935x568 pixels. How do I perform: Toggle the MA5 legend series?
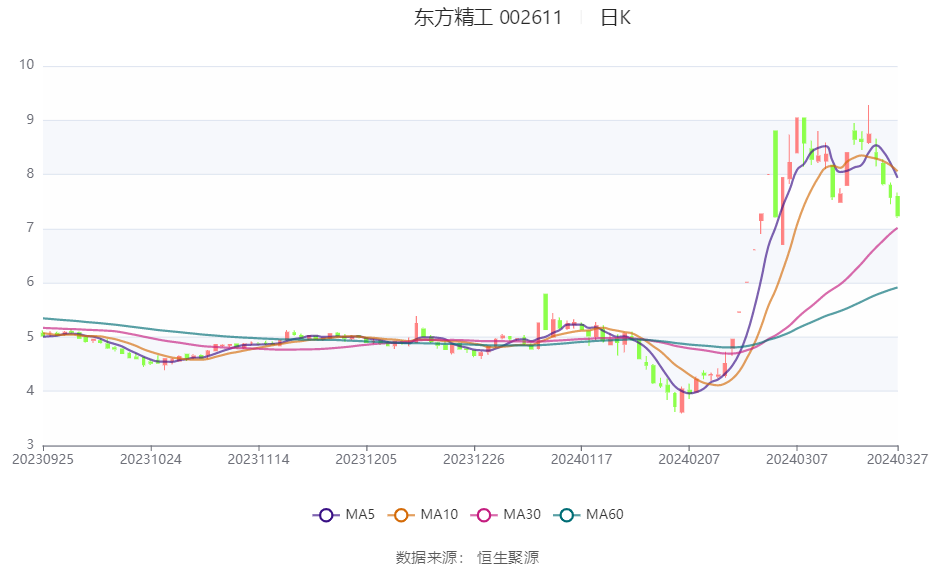344,514
